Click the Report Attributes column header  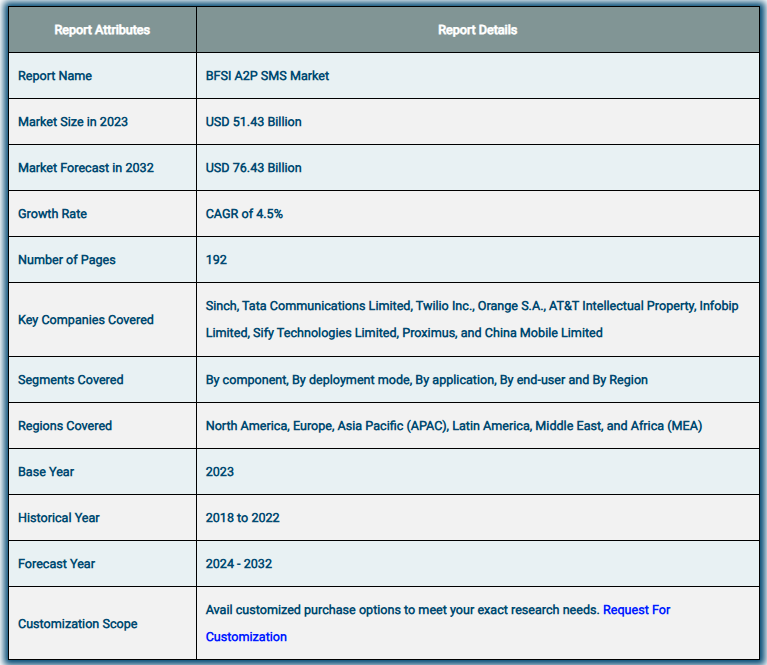tap(102, 30)
